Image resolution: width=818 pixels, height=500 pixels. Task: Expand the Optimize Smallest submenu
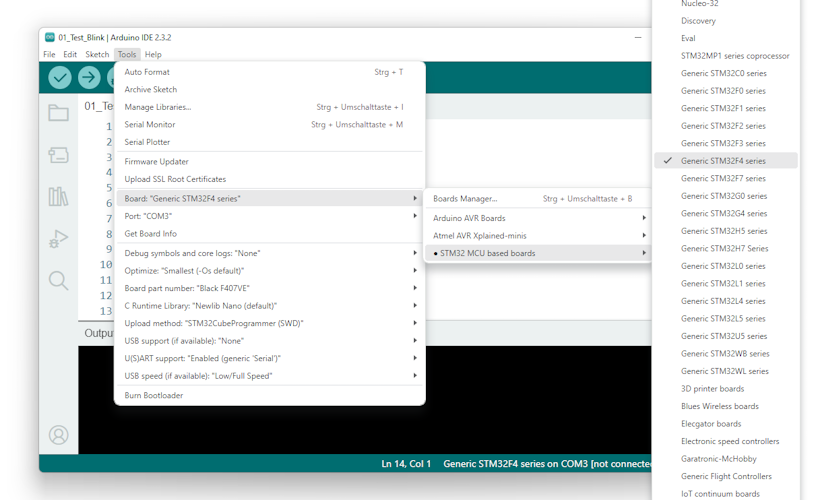pos(270,270)
